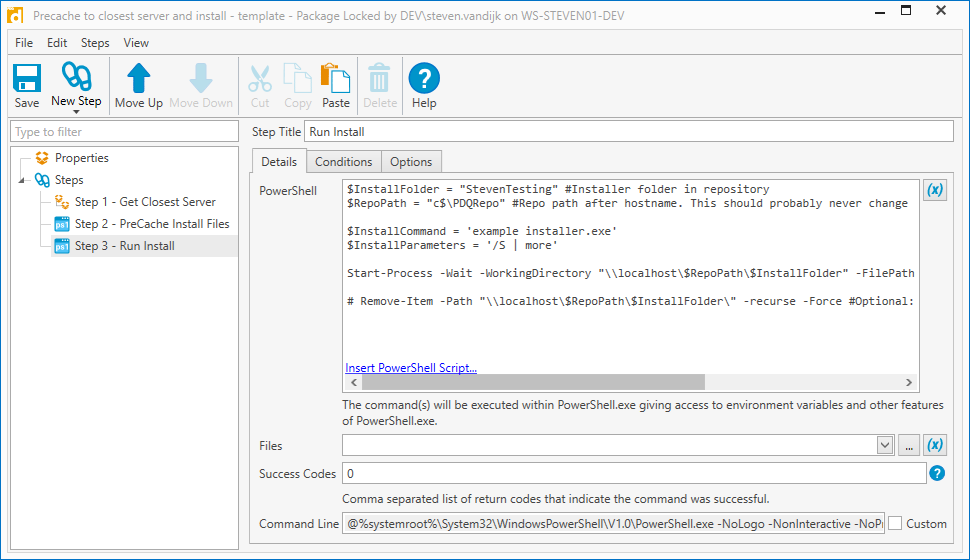The image size is (970, 560).
Task: Click the Remove-Item comment line in script
Action: point(630,301)
